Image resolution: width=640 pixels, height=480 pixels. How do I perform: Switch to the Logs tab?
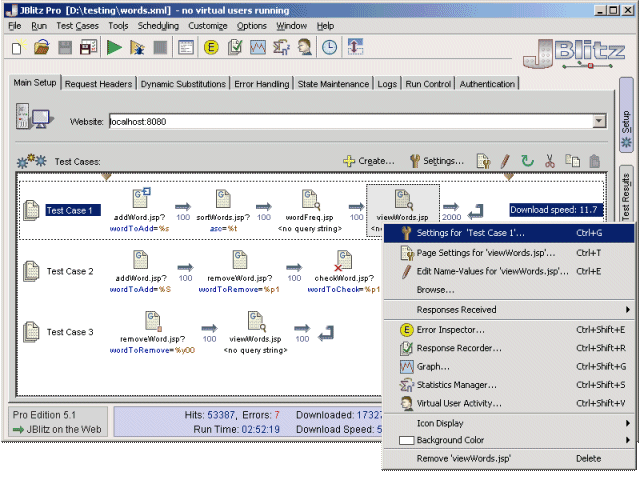(387, 84)
